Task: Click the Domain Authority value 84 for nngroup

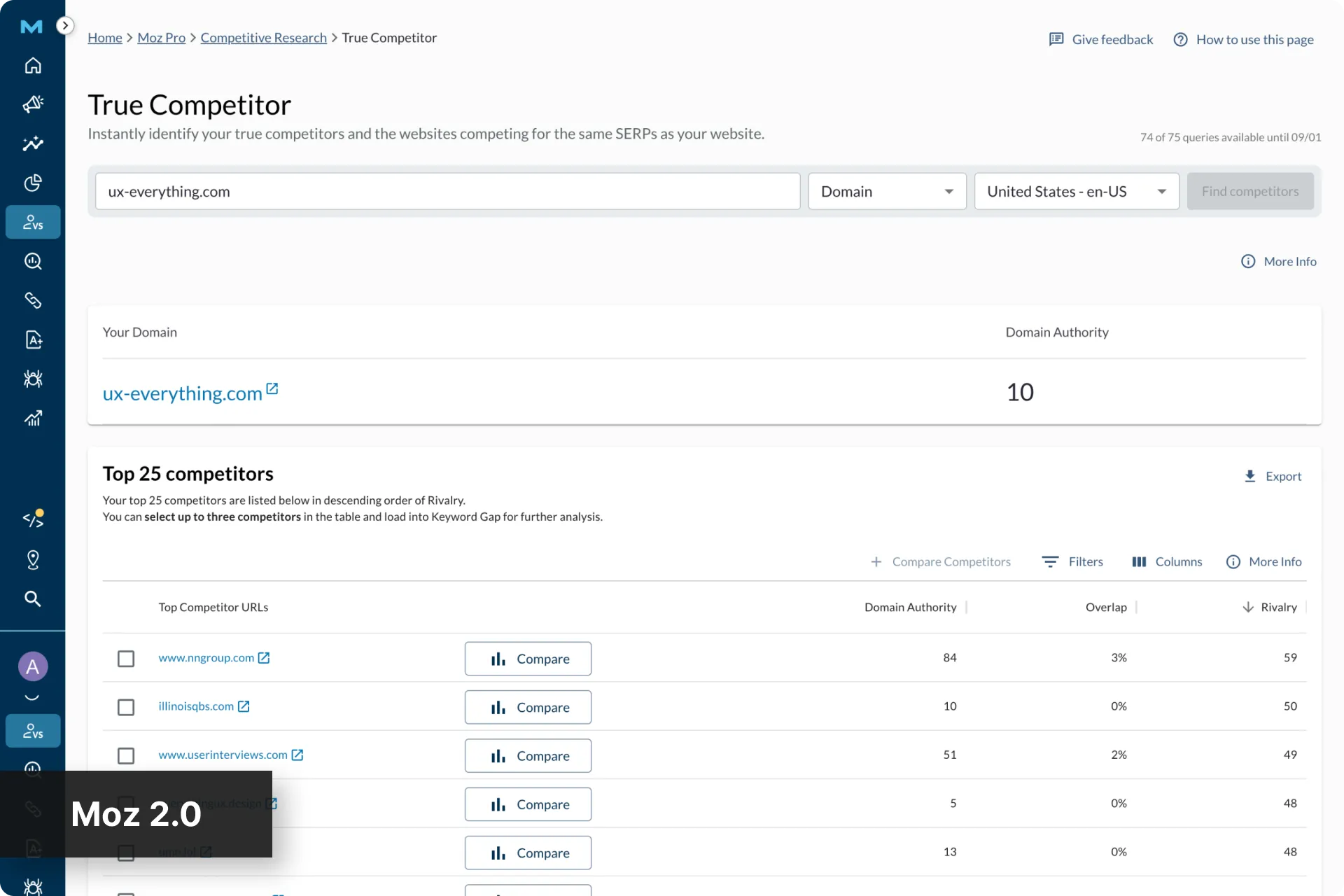Action: [x=949, y=657]
